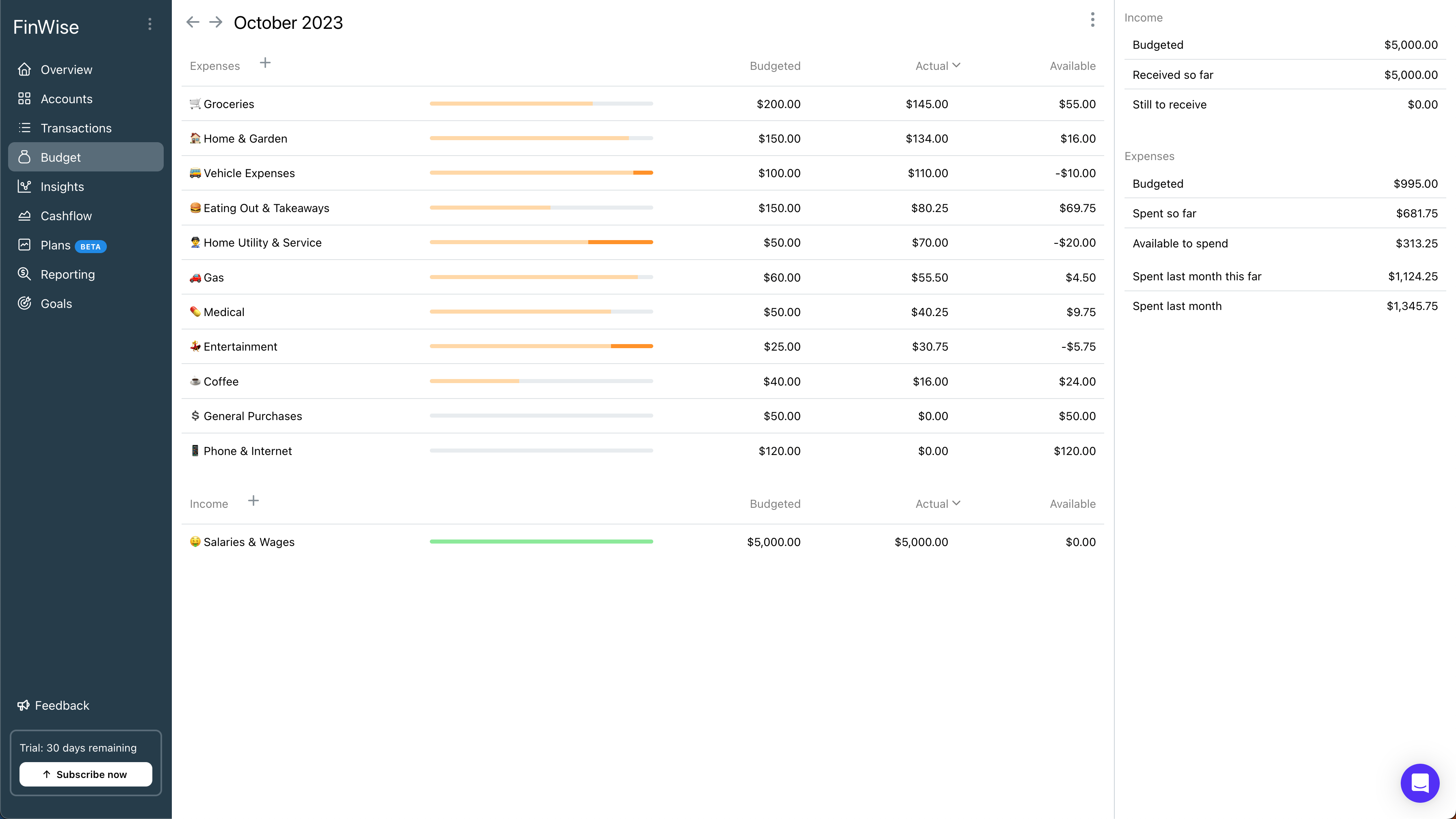
Task: Open the Goals section
Action: (x=56, y=303)
